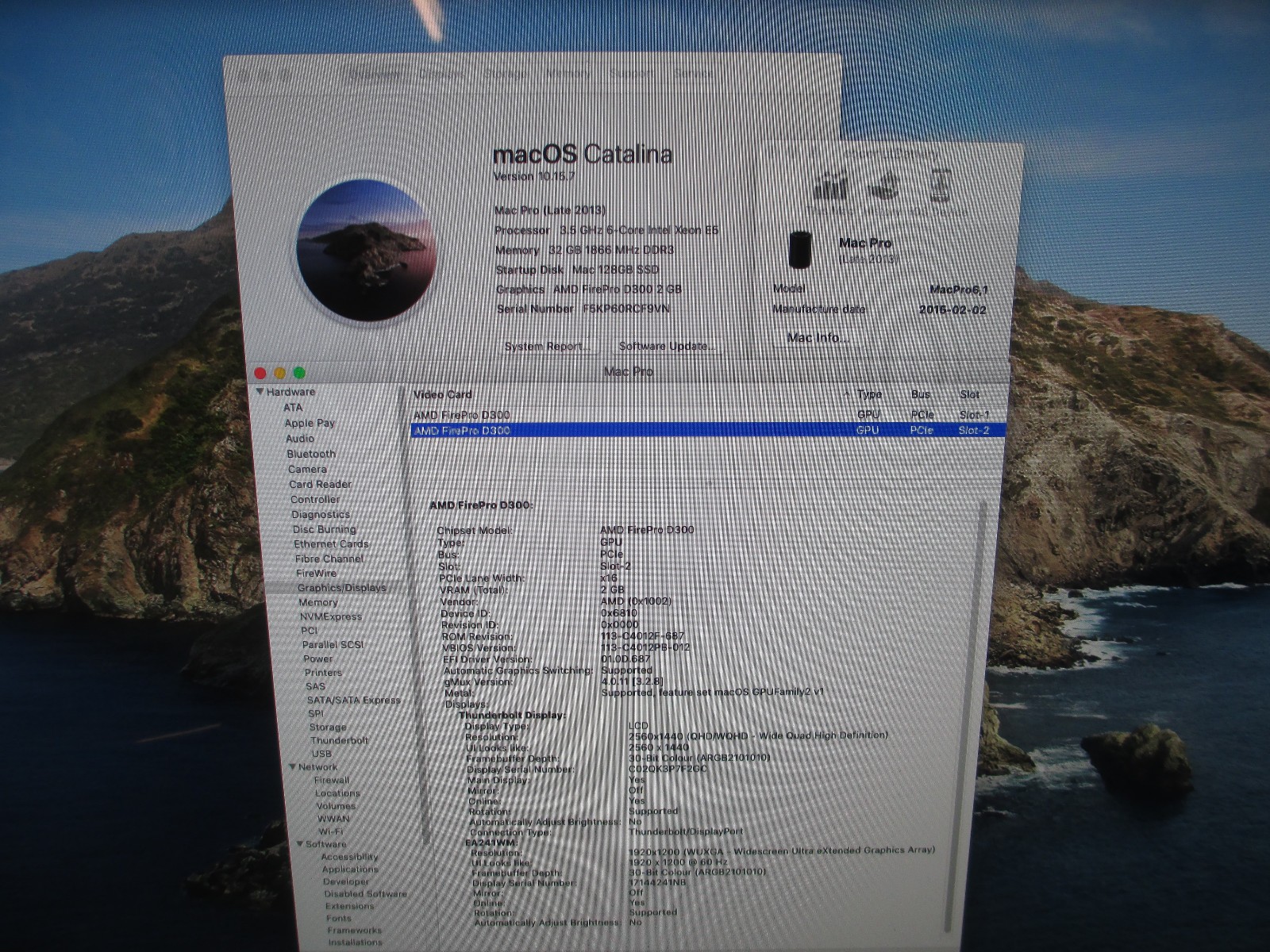
Task: Select Thunderbolt in the Hardware list
Action: pos(340,740)
